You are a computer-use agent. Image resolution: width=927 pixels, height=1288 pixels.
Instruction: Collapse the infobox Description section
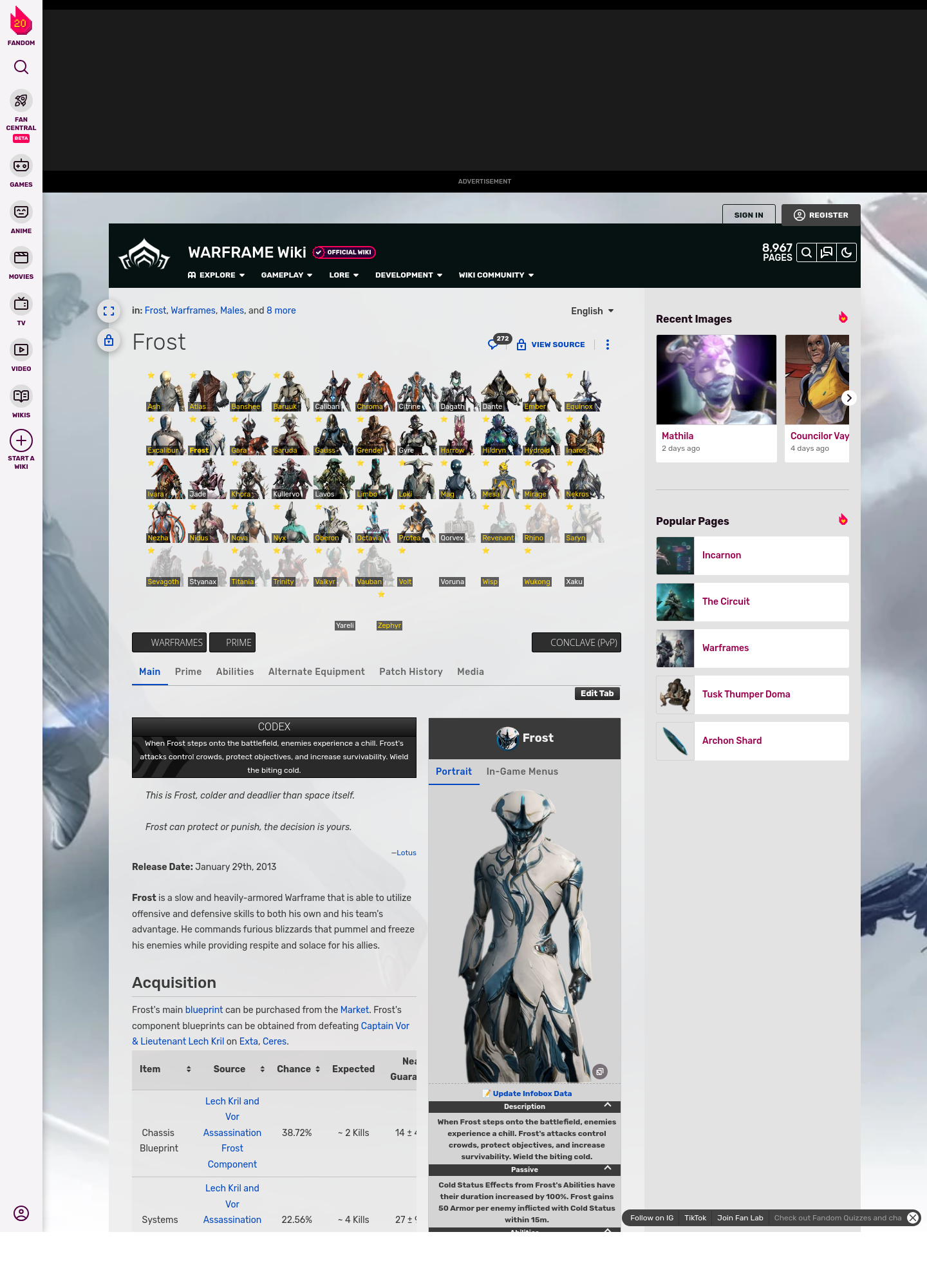[x=607, y=1105]
